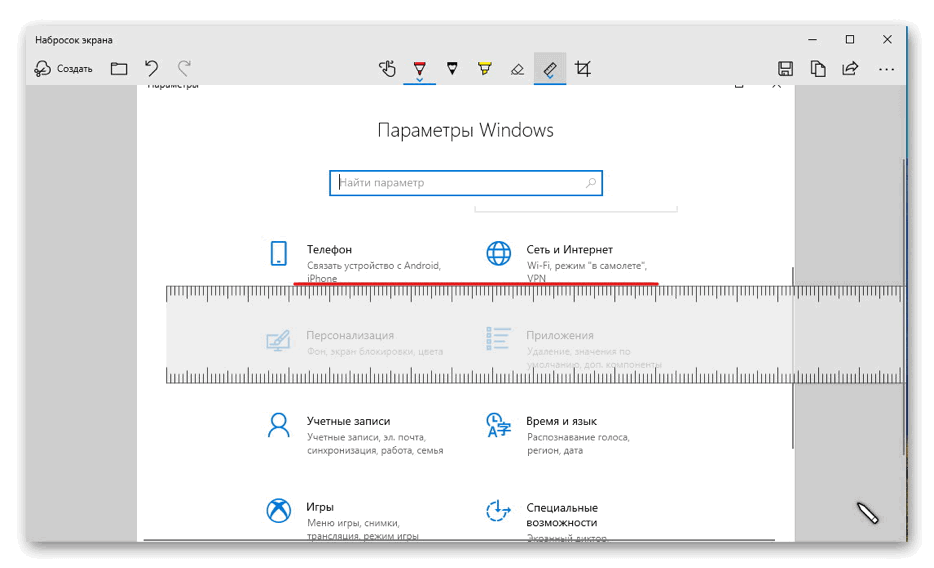Screen dimensions: 934x568
Task: Click the Параметры Windows heading
Action: pyautogui.click(x=466, y=130)
